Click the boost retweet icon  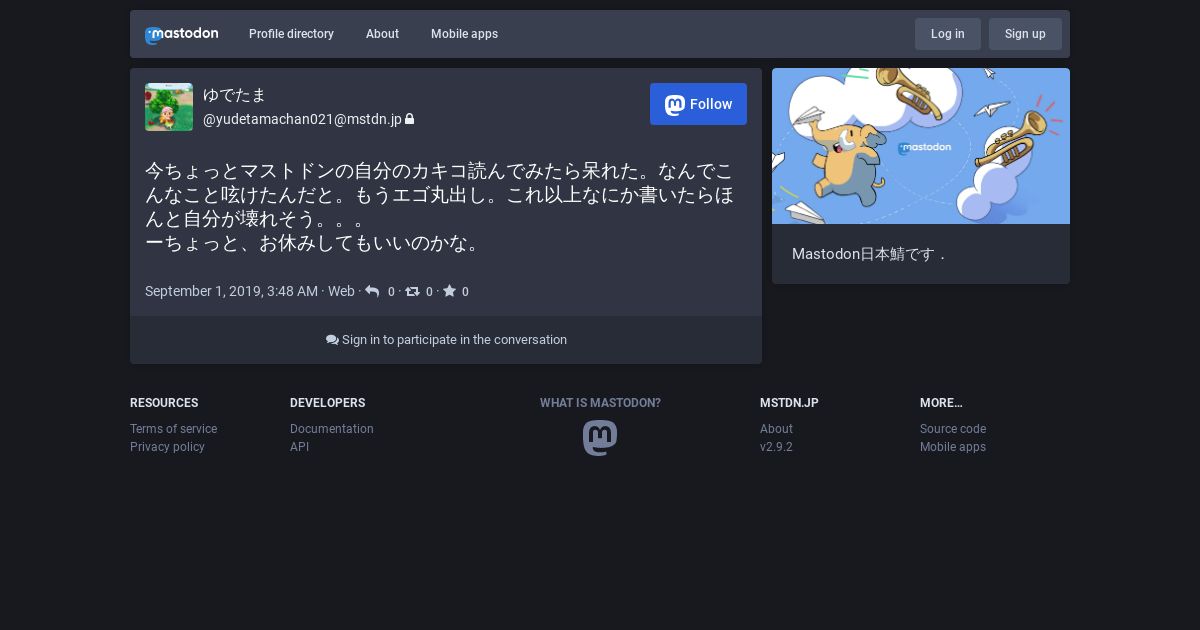tap(412, 291)
